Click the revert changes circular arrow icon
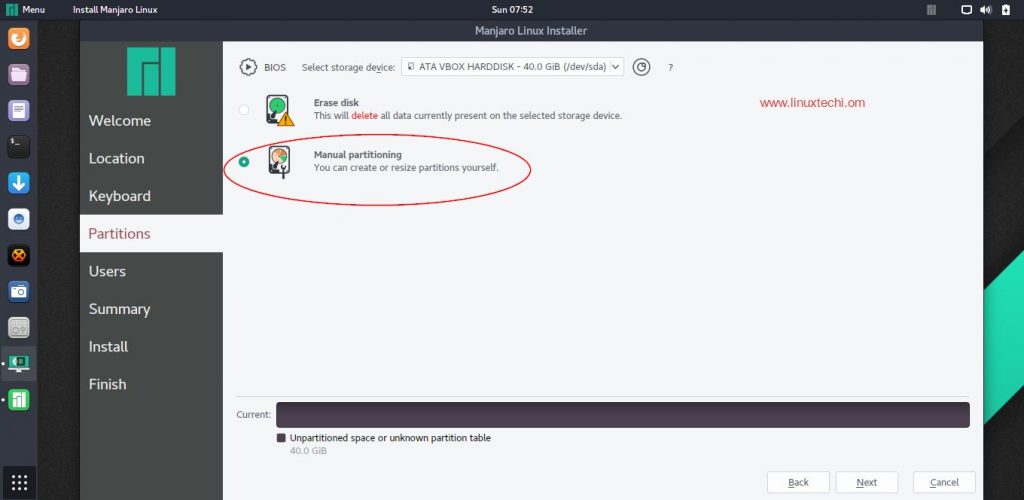Image resolution: width=1024 pixels, height=500 pixels. pyautogui.click(x=641, y=67)
